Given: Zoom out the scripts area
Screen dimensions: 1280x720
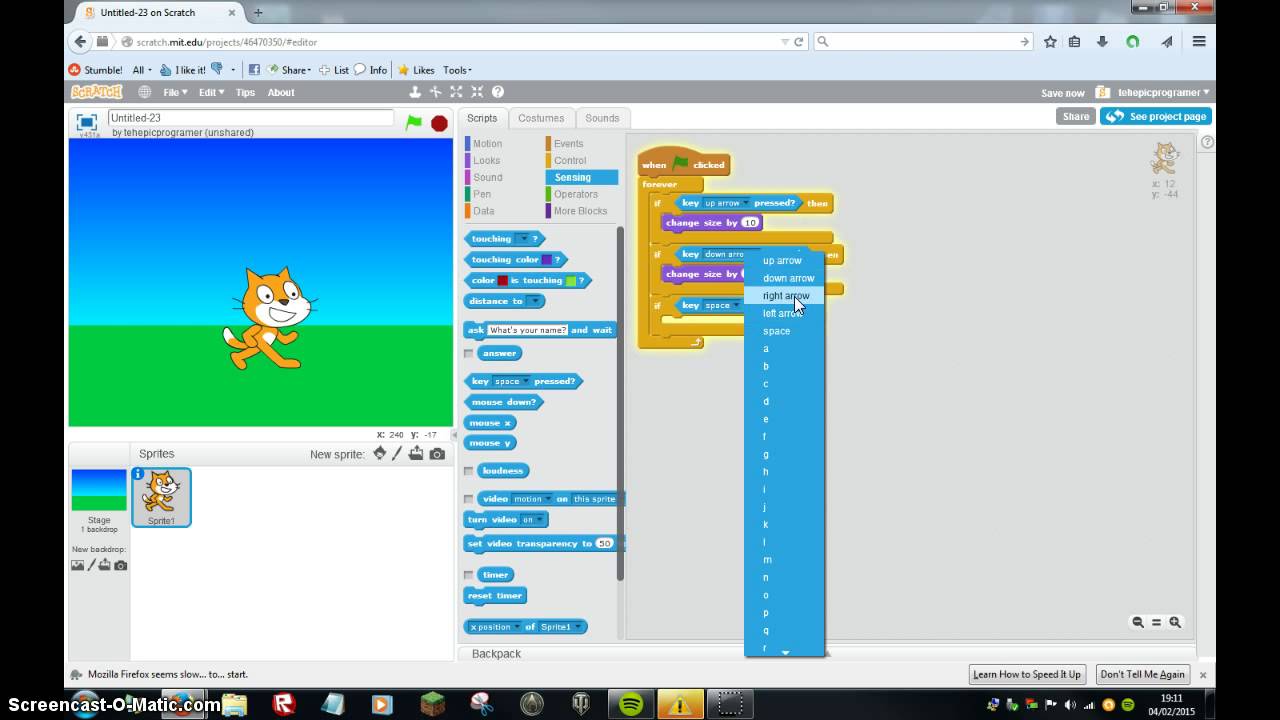Looking at the screenshot, I should point(1138,622).
